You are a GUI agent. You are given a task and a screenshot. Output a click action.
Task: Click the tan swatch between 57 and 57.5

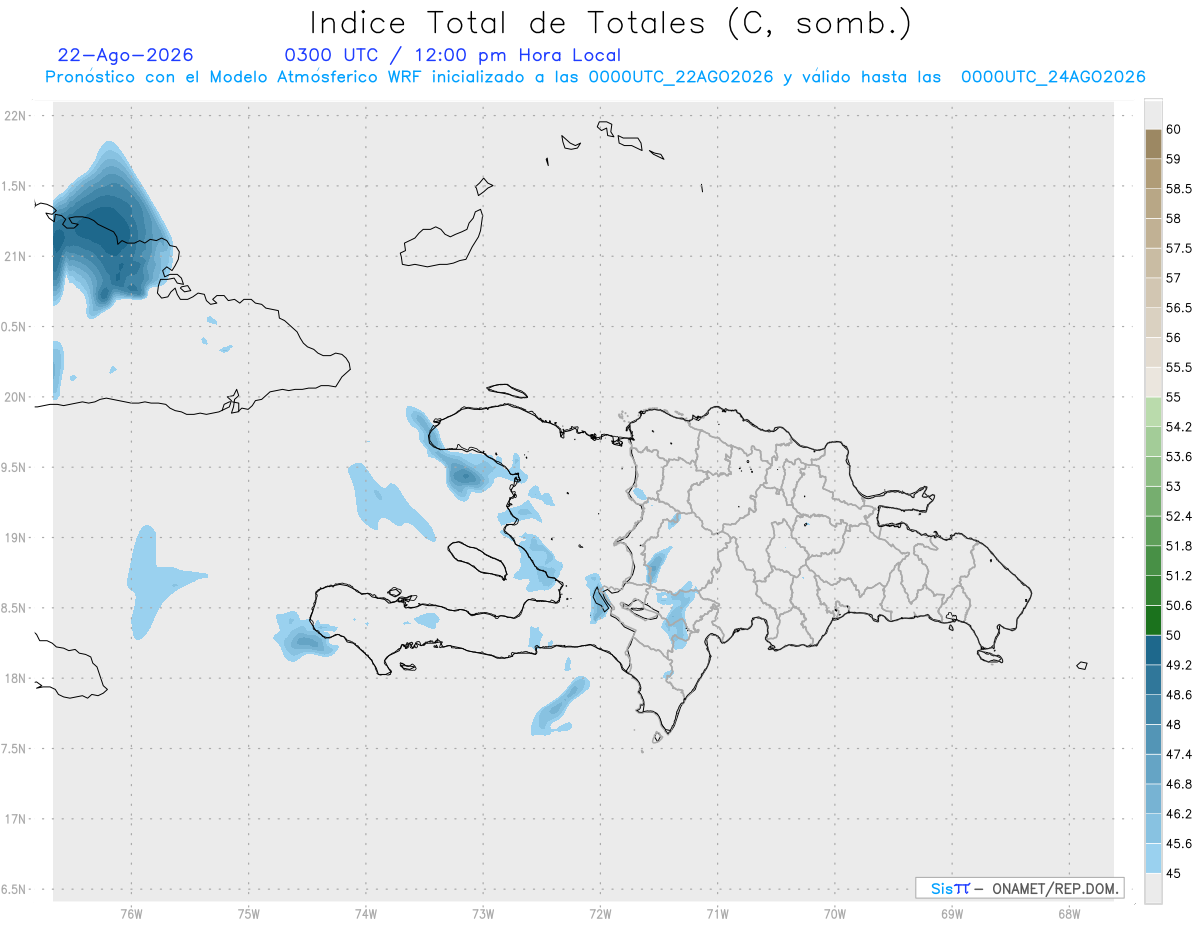pos(1153,263)
